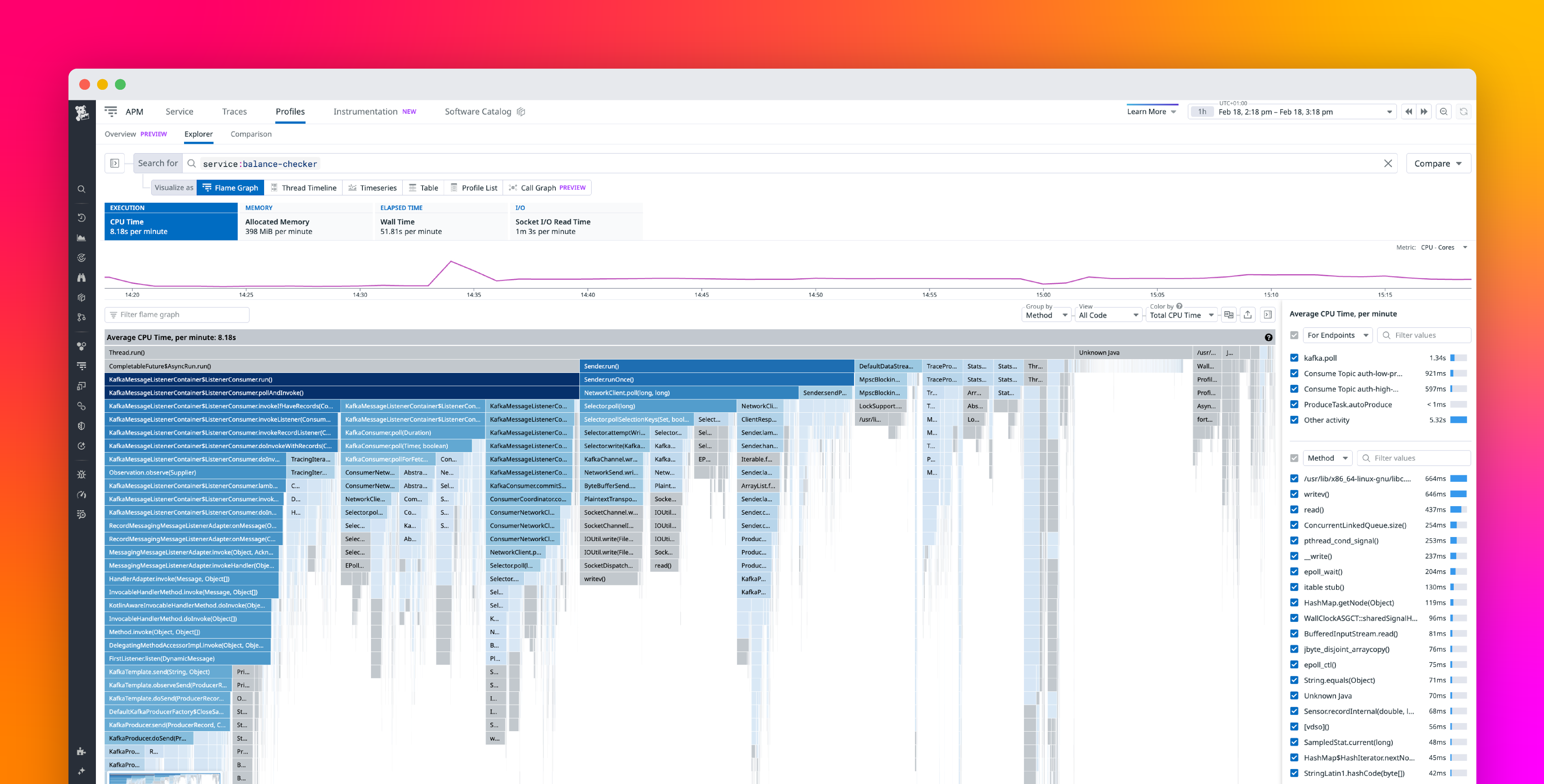
Task: Open the search icon in the left sidebar
Action: [82, 189]
